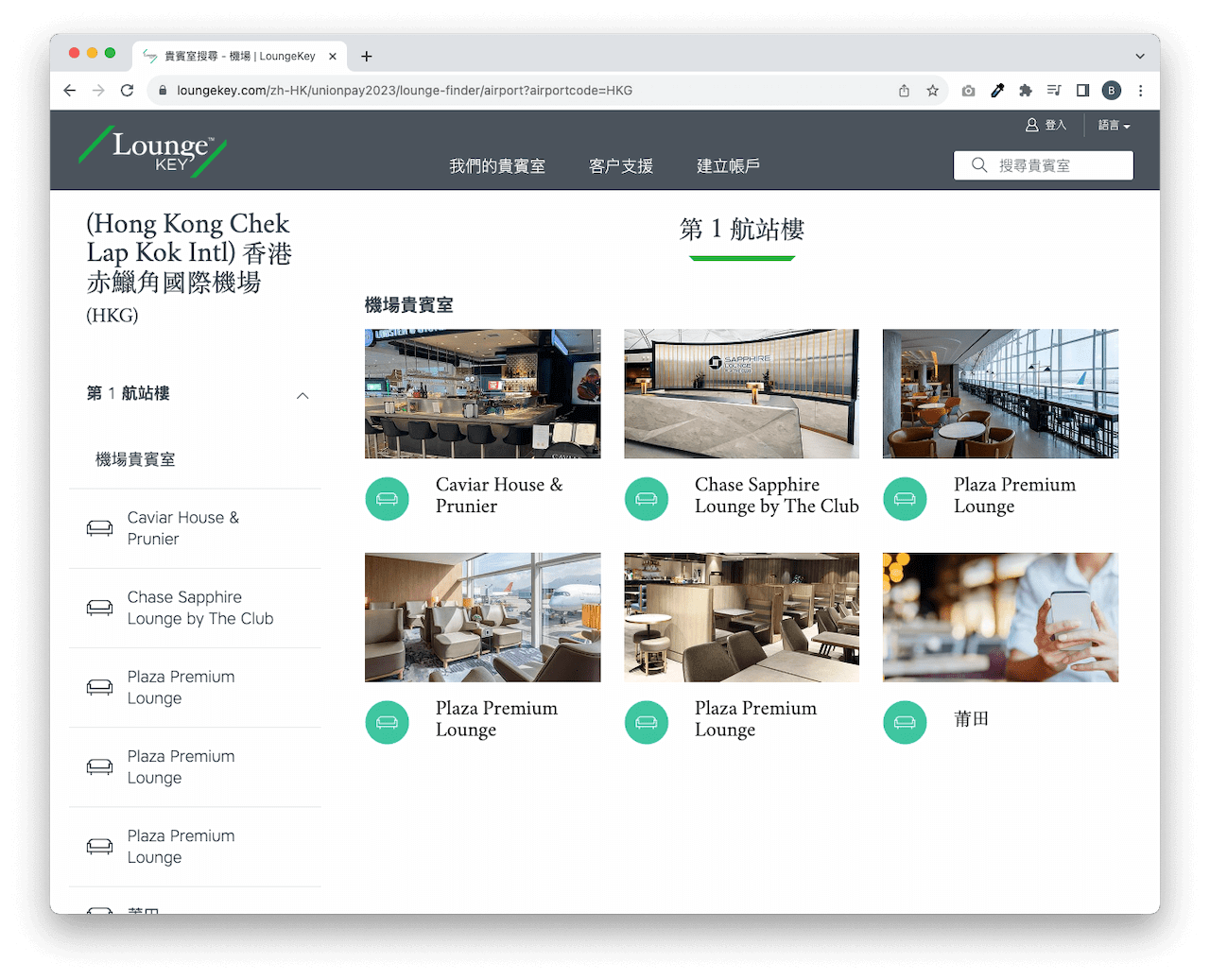Select Caviar House & Prunier in sidebar
The image size is (1210, 980).
click(x=183, y=528)
